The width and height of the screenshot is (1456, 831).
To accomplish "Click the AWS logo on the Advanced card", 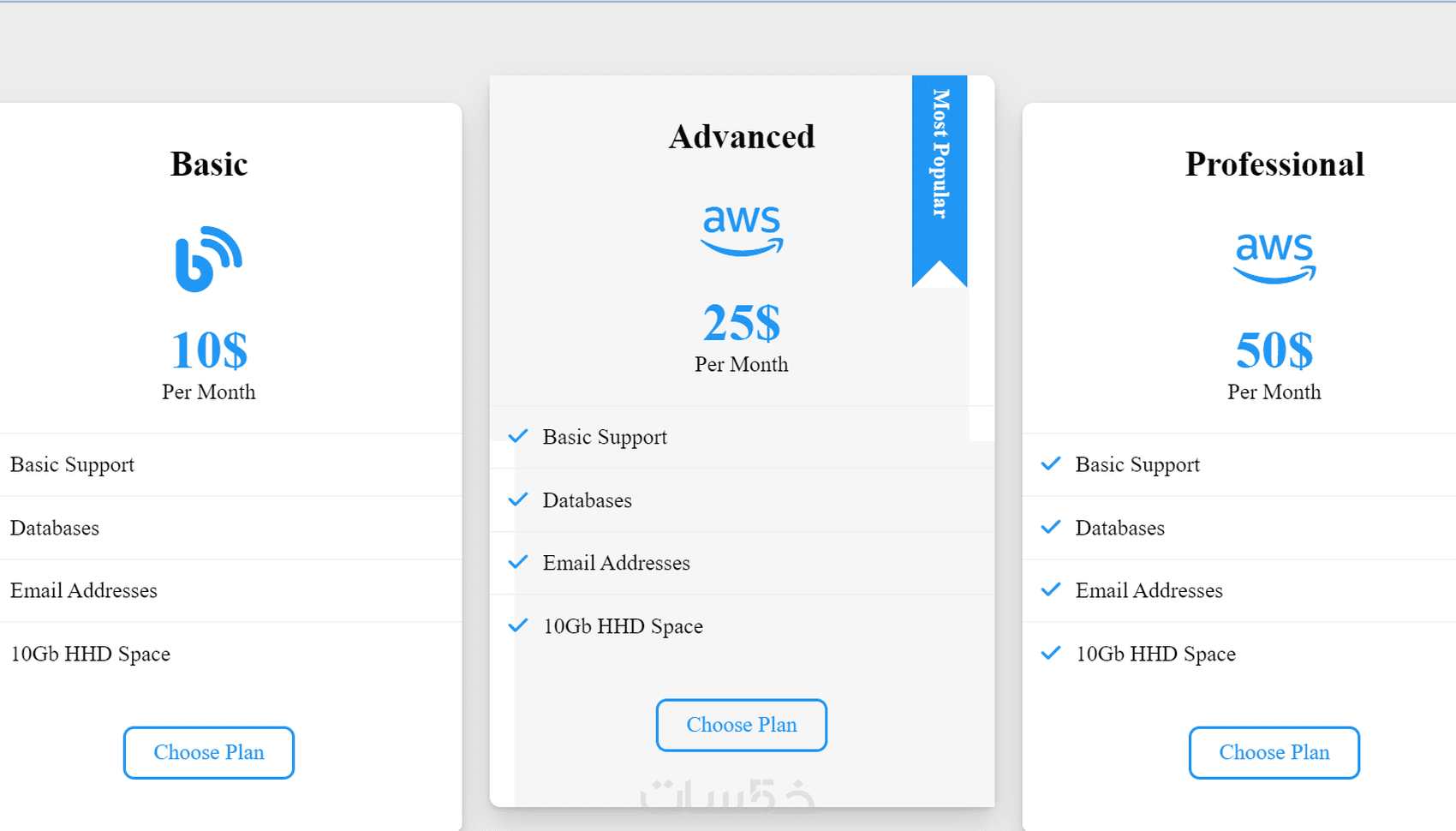I will pos(742,230).
